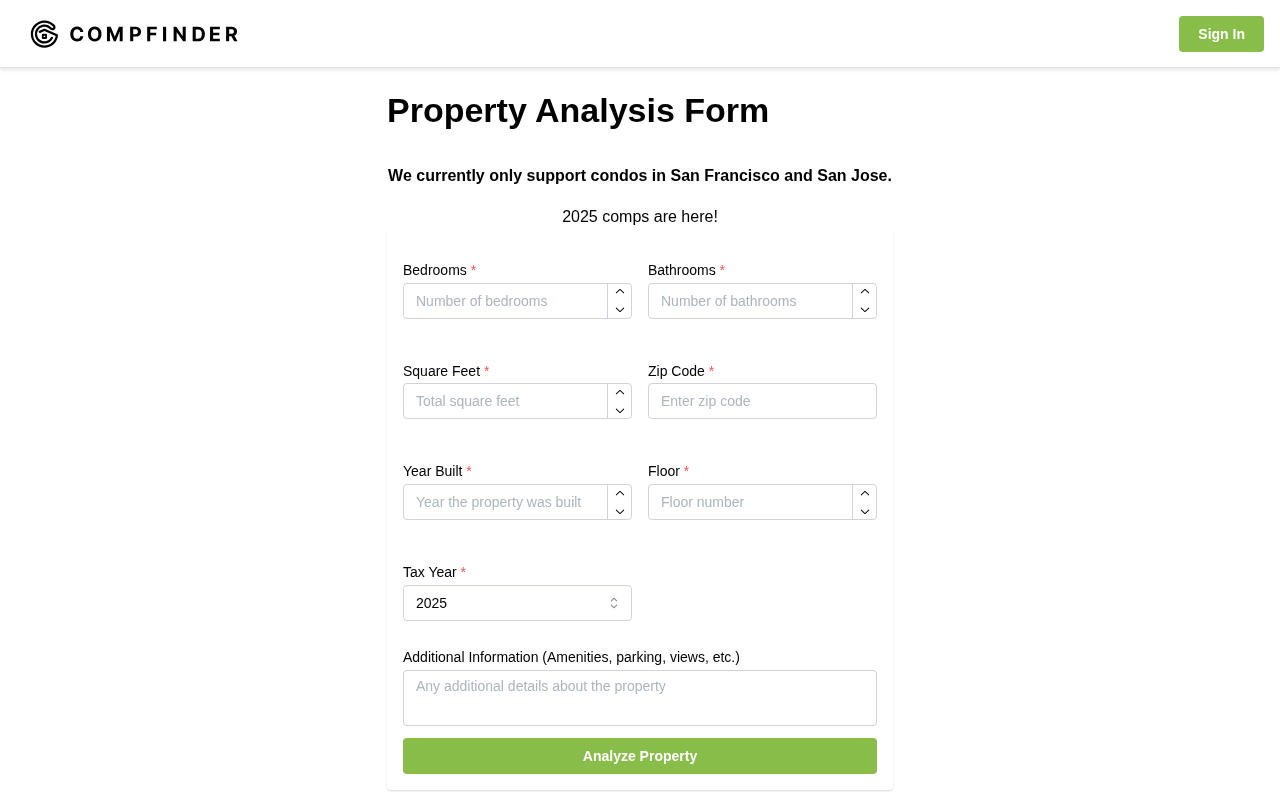
Task: Increase the Bedrooms count with up arrow
Action: coord(620,292)
